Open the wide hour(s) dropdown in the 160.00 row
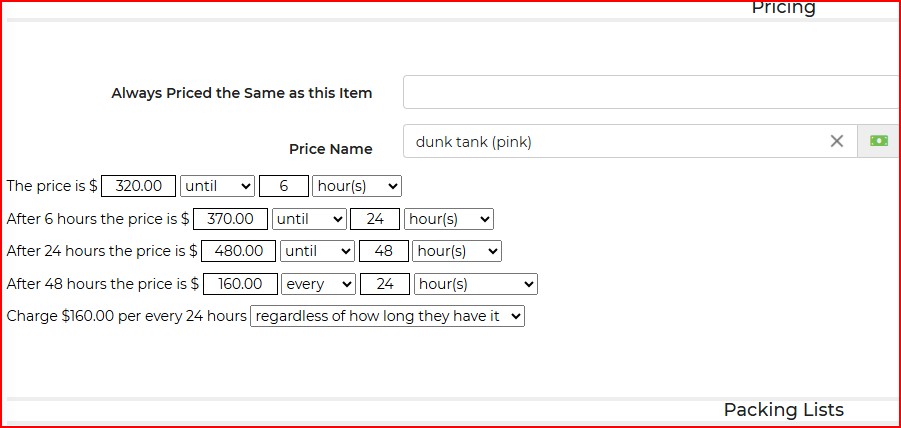This screenshot has height=428, width=901. [475, 284]
